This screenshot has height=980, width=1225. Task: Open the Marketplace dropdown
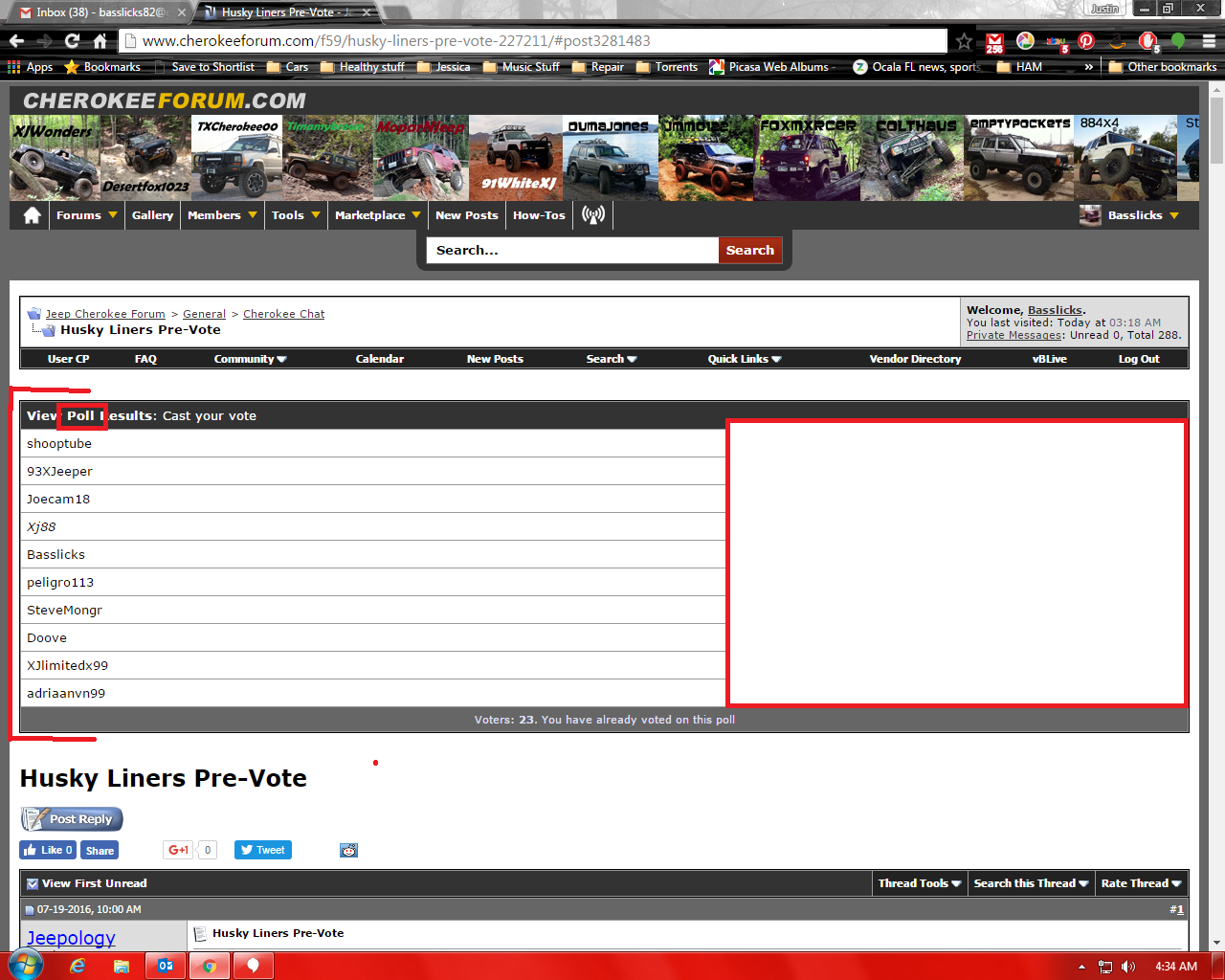coord(377,215)
